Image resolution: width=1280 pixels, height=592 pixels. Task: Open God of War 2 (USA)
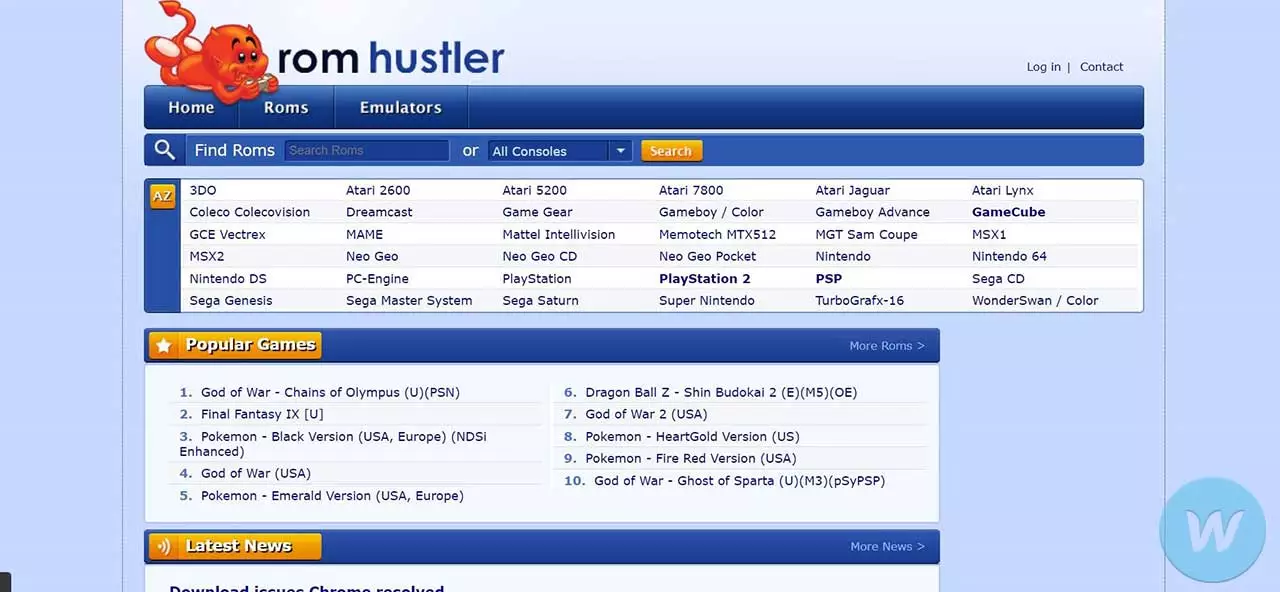(x=646, y=414)
